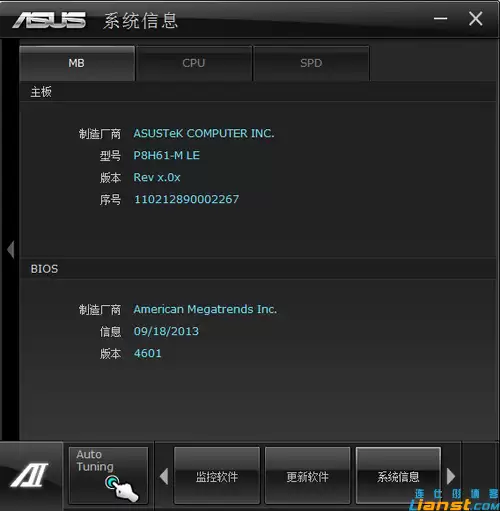The width and height of the screenshot is (500, 511).
Task: Switch to the SPD tab
Action: click(311, 63)
